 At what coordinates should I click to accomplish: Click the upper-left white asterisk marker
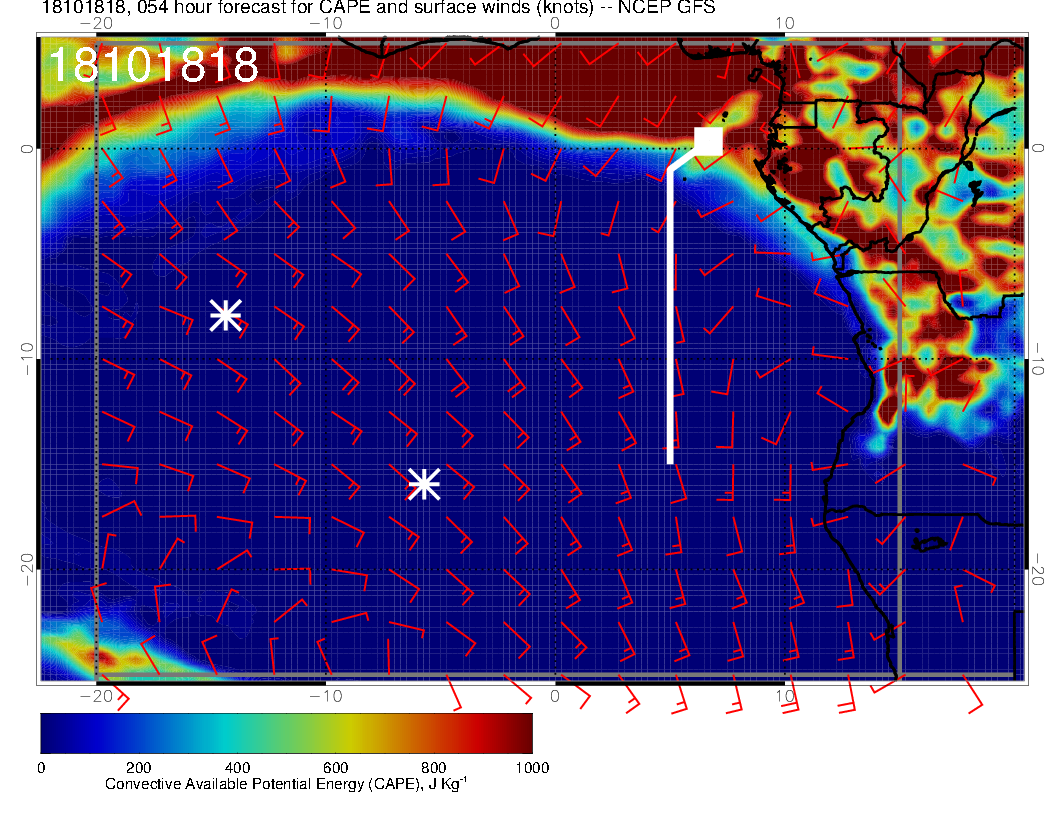click(x=225, y=315)
